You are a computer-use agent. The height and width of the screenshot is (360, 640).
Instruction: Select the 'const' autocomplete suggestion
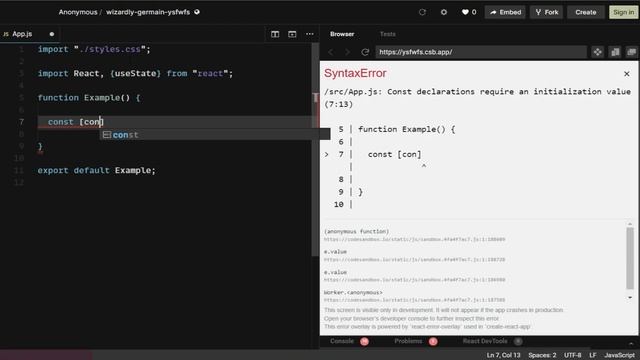215,135
